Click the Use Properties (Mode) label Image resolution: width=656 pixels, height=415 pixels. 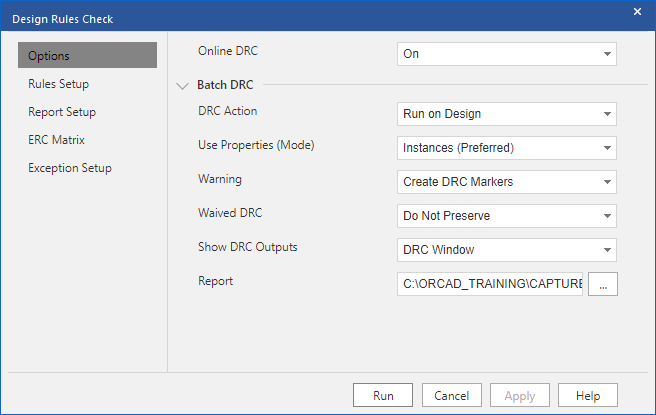[x=256, y=145]
